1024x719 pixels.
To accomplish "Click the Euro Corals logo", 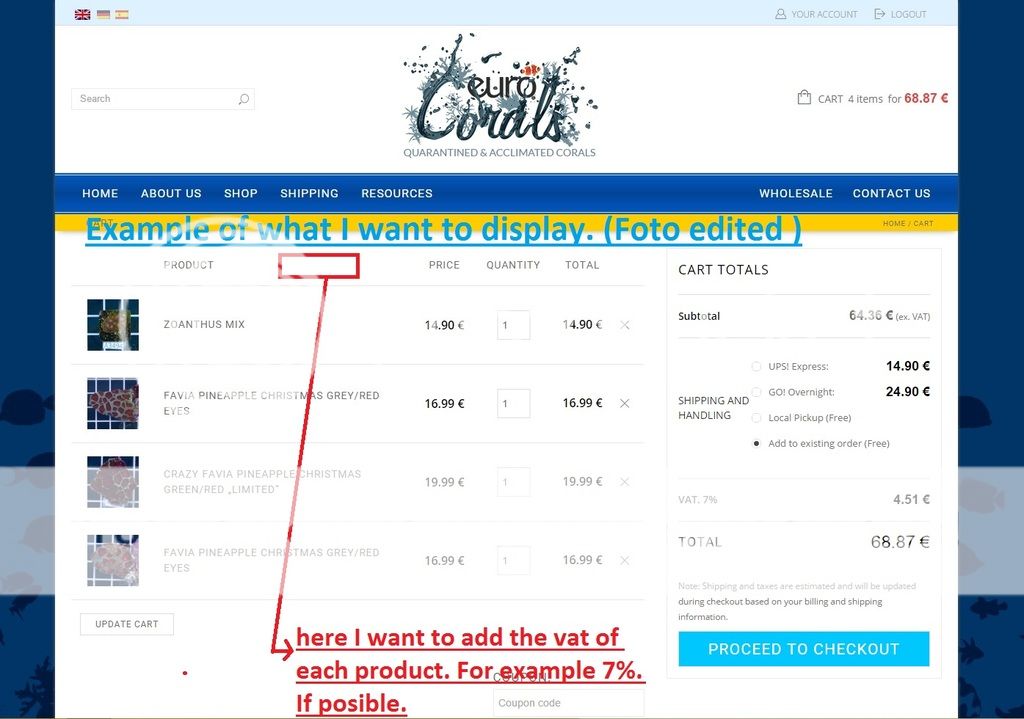I will click(499, 97).
